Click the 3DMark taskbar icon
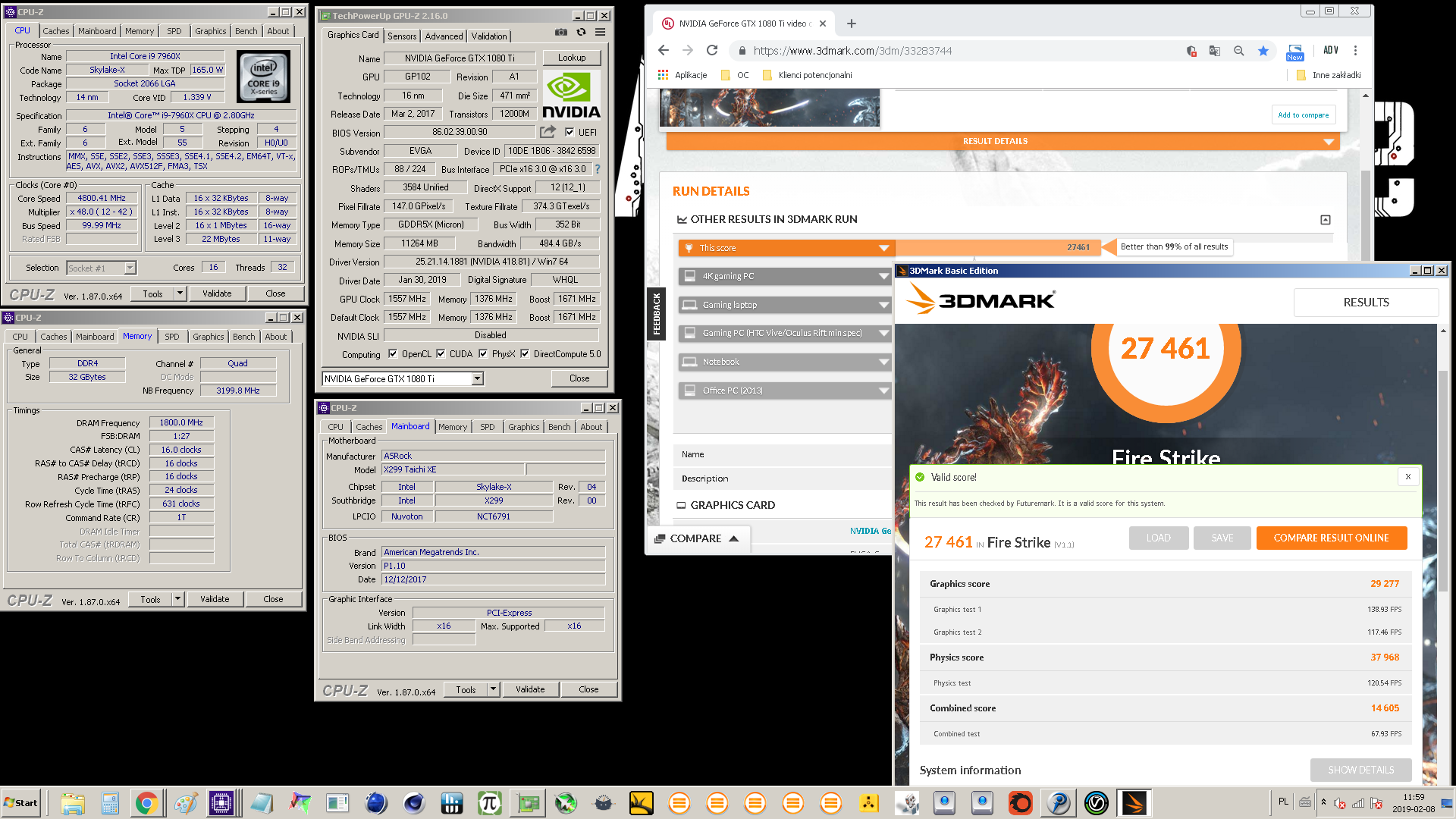Image resolution: width=1456 pixels, height=819 pixels. (1134, 803)
